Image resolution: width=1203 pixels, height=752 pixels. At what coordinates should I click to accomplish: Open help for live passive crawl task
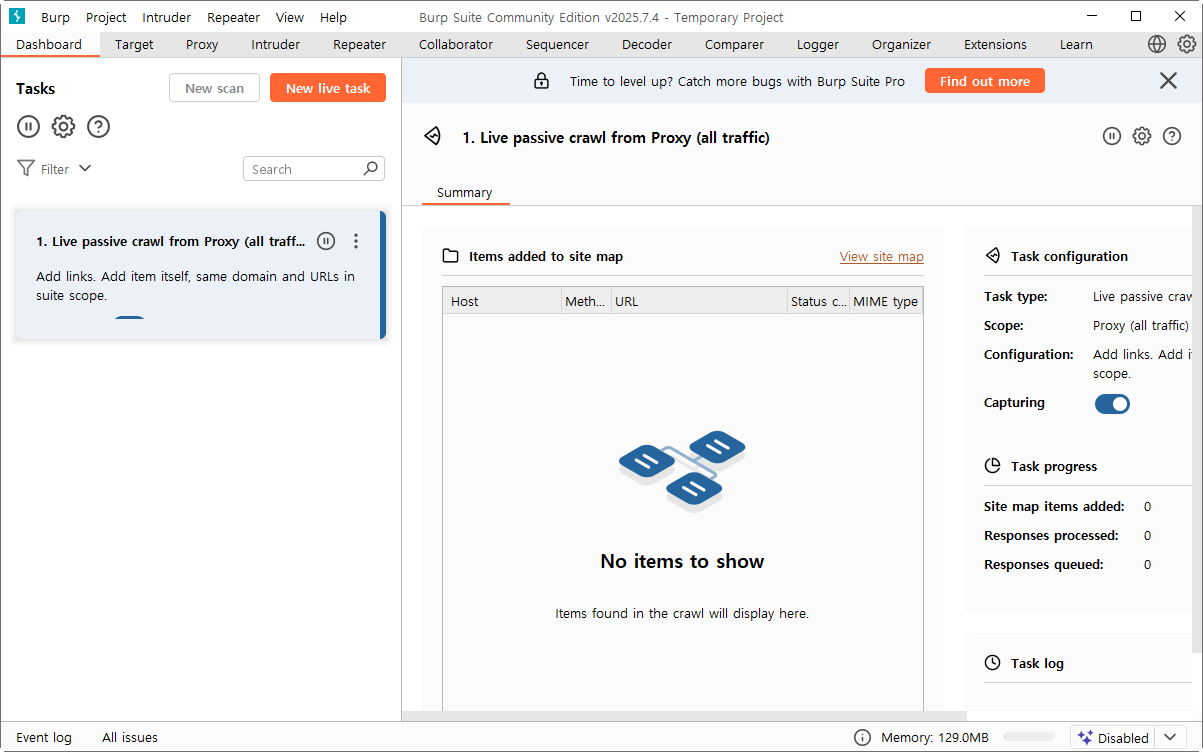[1172, 137]
